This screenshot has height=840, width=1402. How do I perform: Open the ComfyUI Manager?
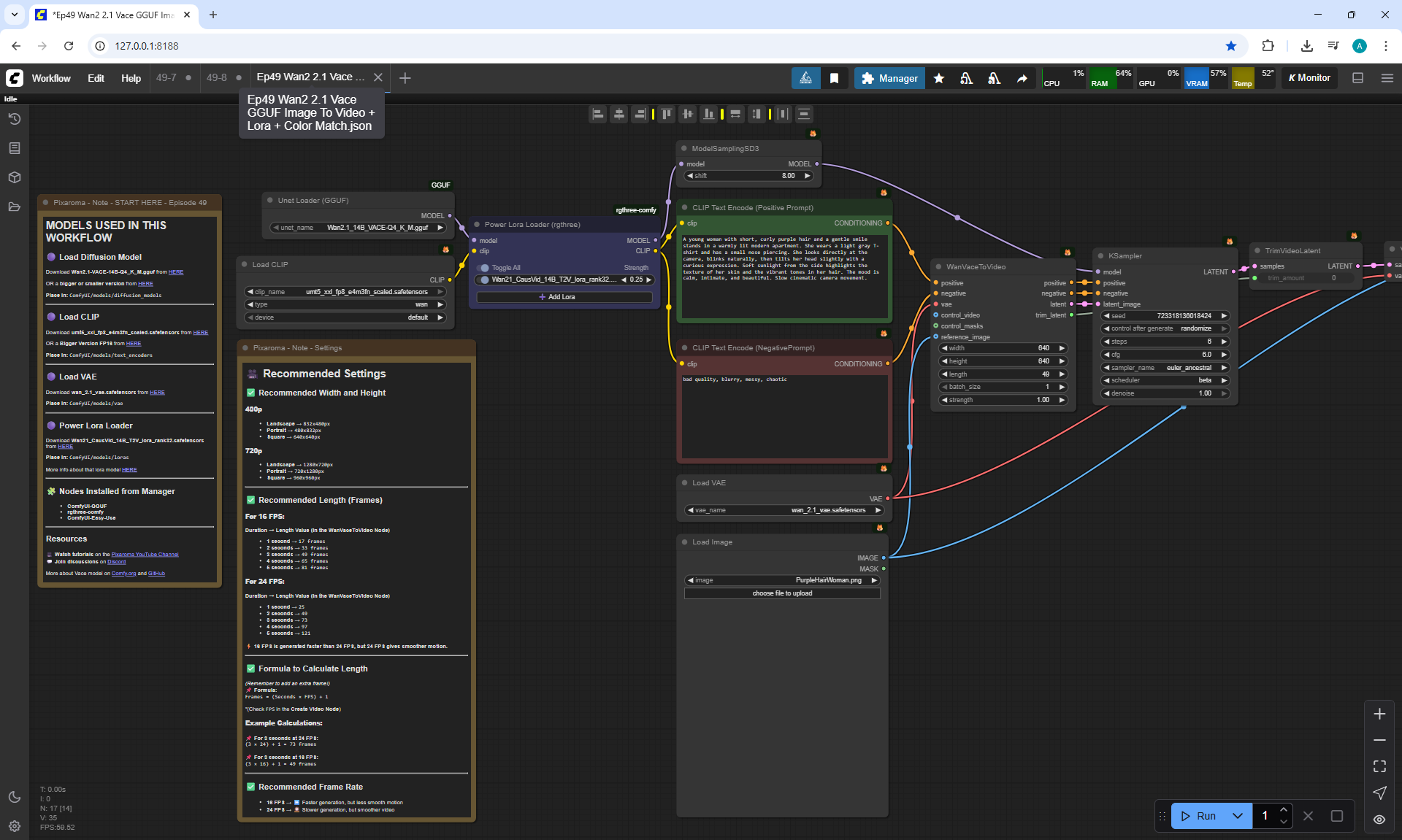[x=889, y=78]
